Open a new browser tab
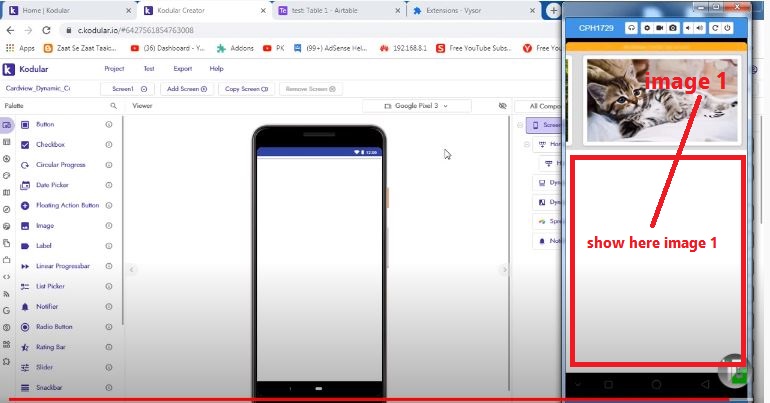770x403 pixels. coord(553,10)
